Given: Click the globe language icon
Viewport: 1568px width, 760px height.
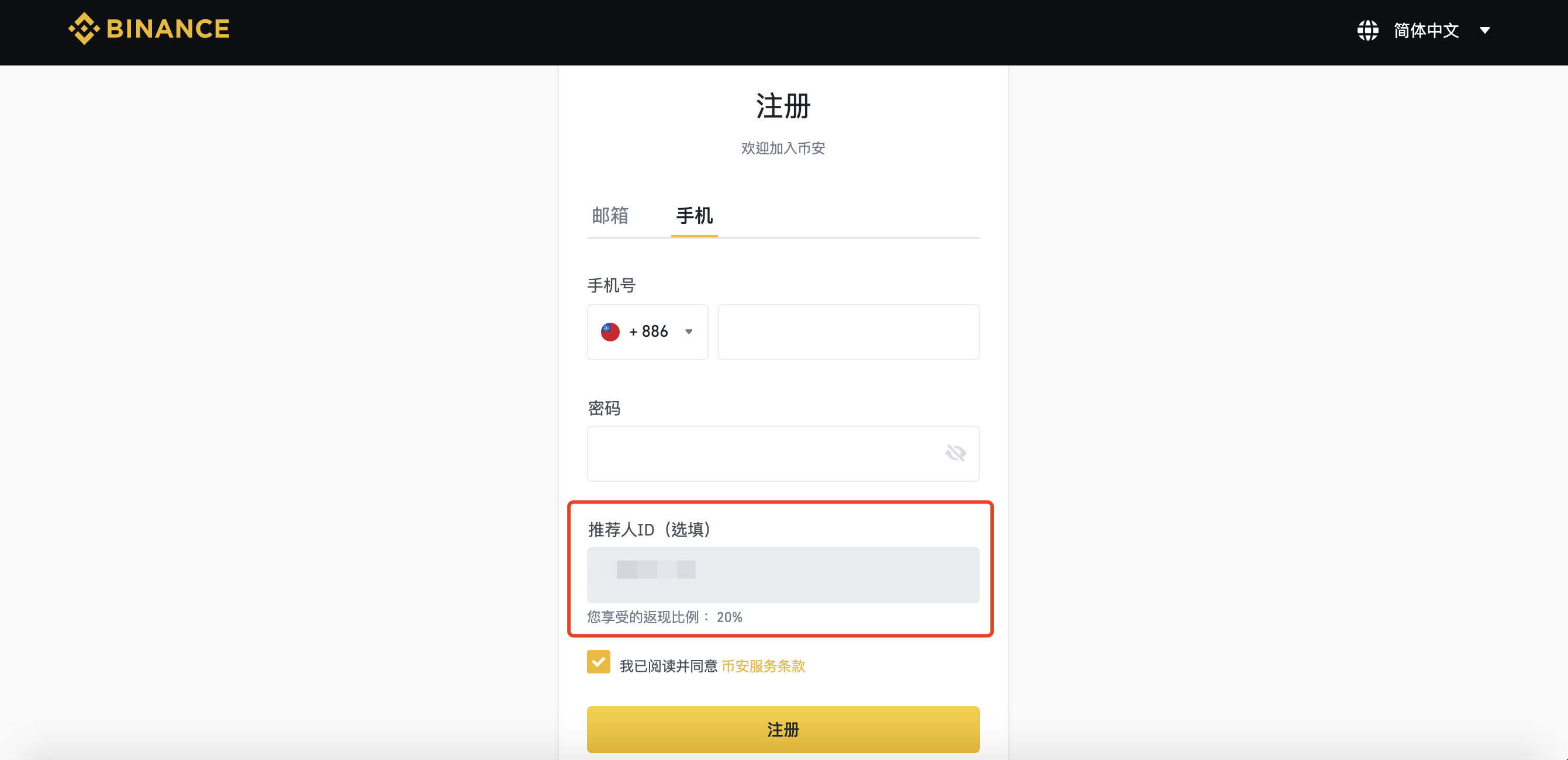Looking at the screenshot, I should pyautogui.click(x=1367, y=30).
